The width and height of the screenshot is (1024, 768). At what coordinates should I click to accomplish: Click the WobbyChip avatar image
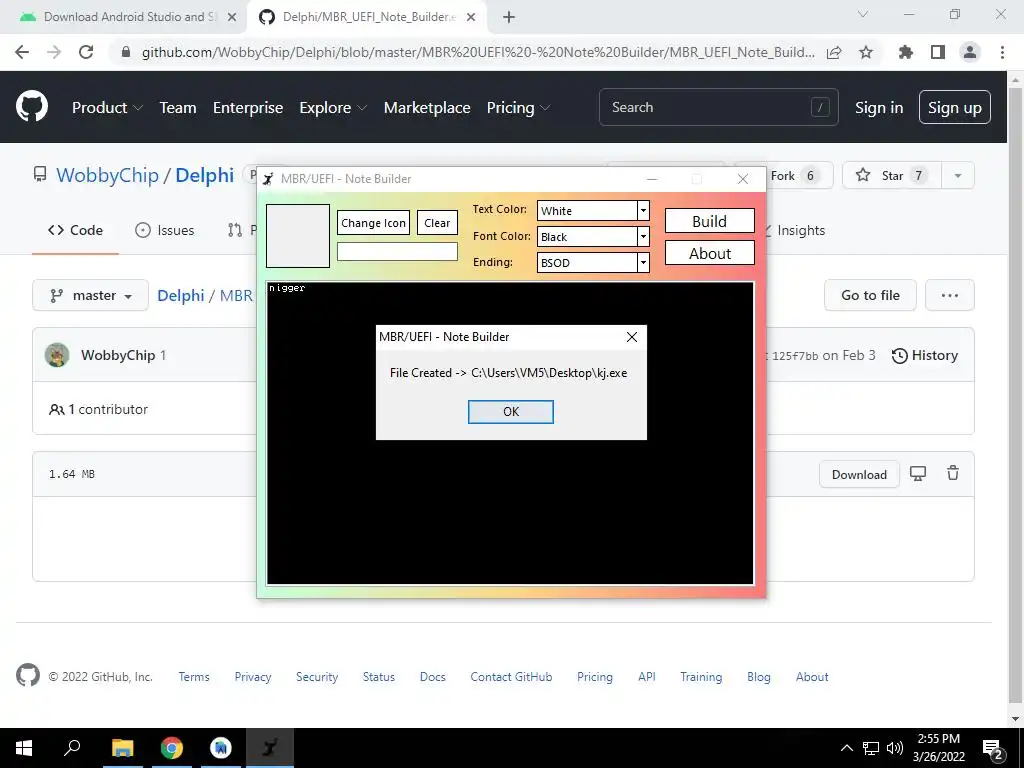(57, 355)
